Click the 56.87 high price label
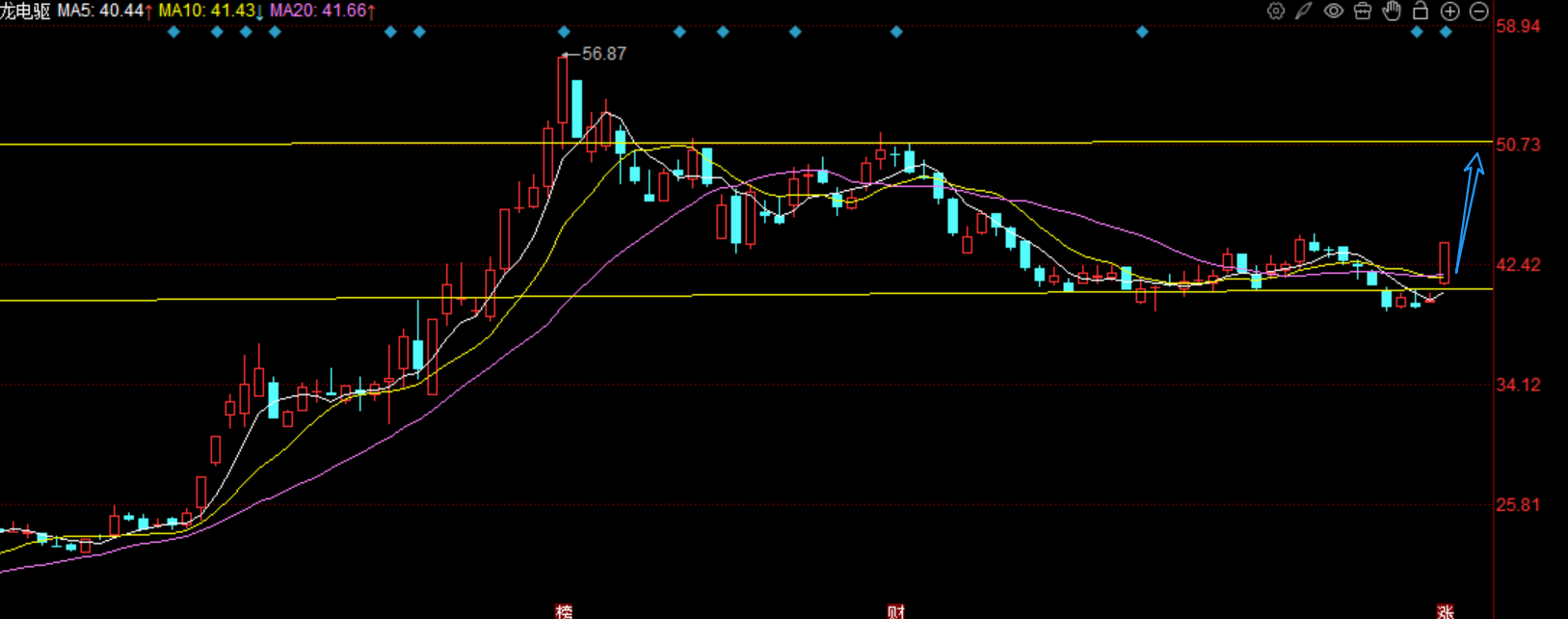The height and width of the screenshot is (619, 1568). (x=604, y=54)
